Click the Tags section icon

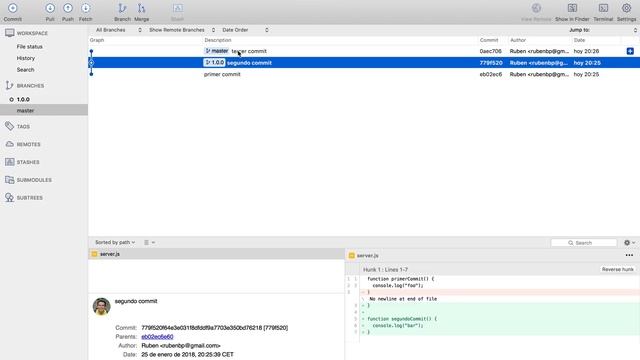9,126
